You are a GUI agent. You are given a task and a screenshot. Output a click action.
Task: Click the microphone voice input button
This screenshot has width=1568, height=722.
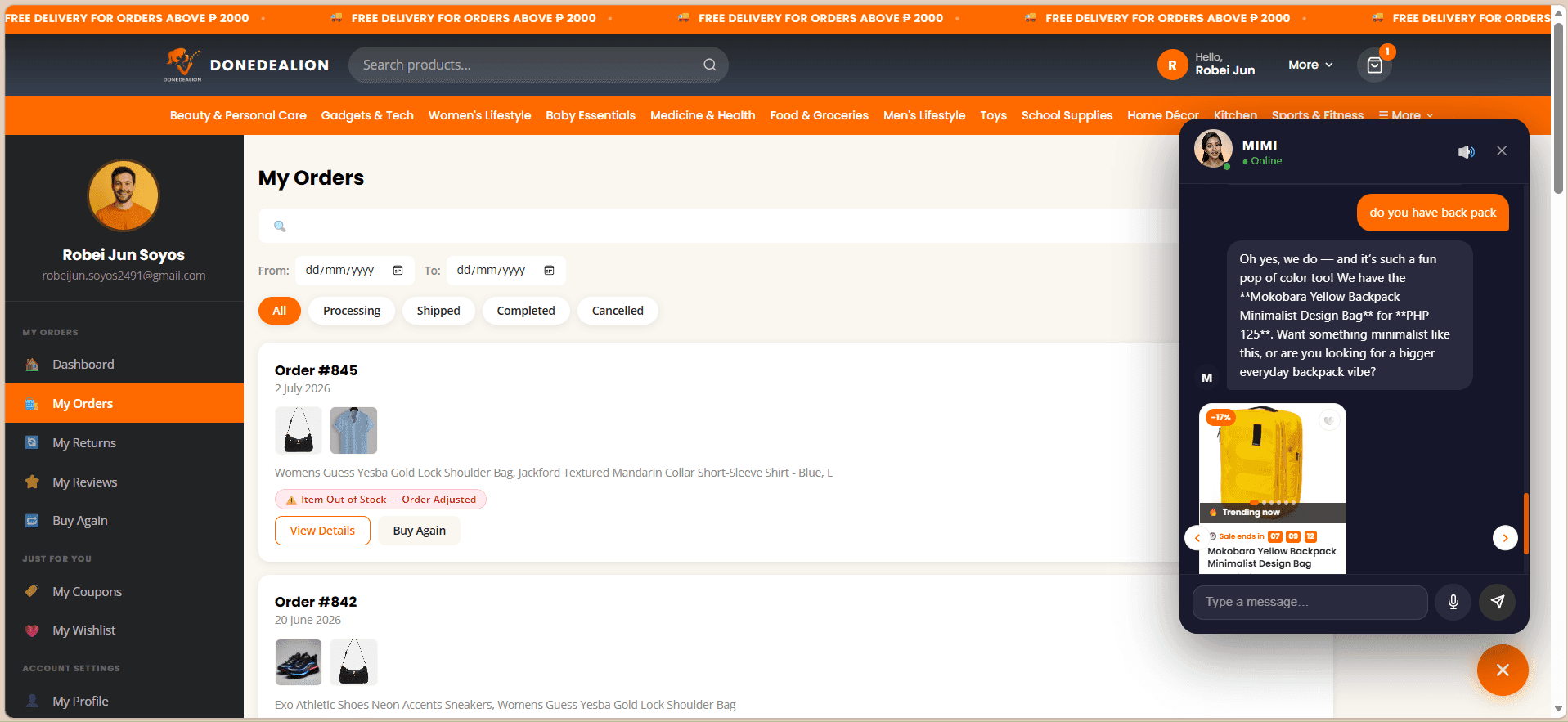point(1453,602)
